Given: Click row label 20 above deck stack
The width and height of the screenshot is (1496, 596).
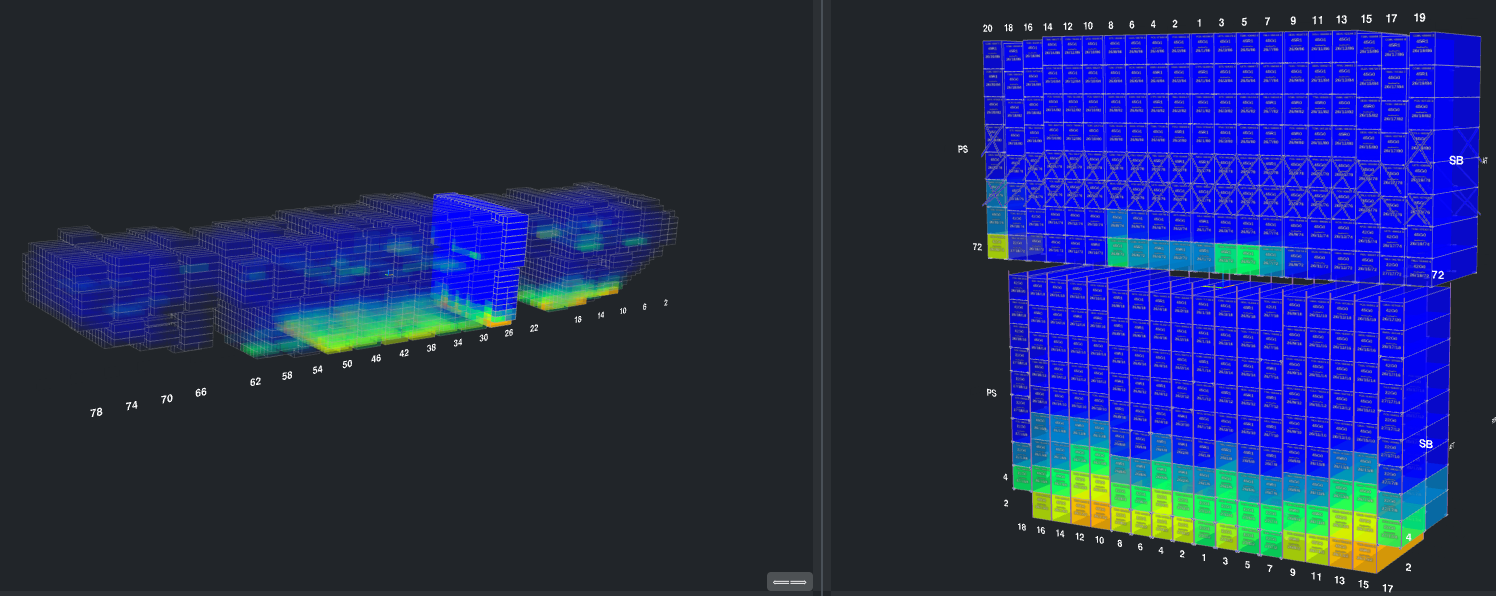Looking at the screenshot, I should (x=988, y=29).
